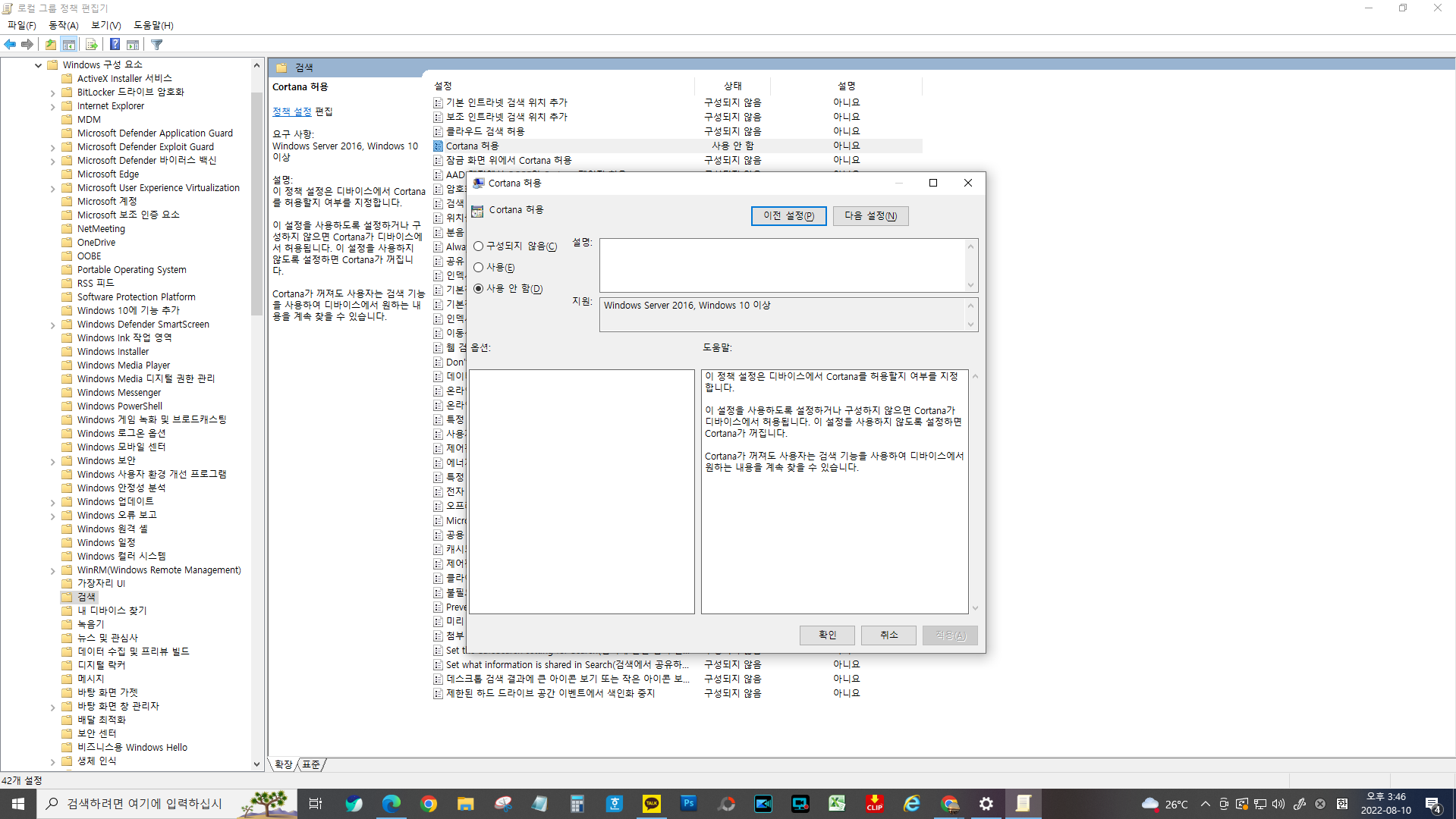Expand the WinRM(Windows Remote Management) node
Screen dimensions: 1456x819
coord(52,570)
